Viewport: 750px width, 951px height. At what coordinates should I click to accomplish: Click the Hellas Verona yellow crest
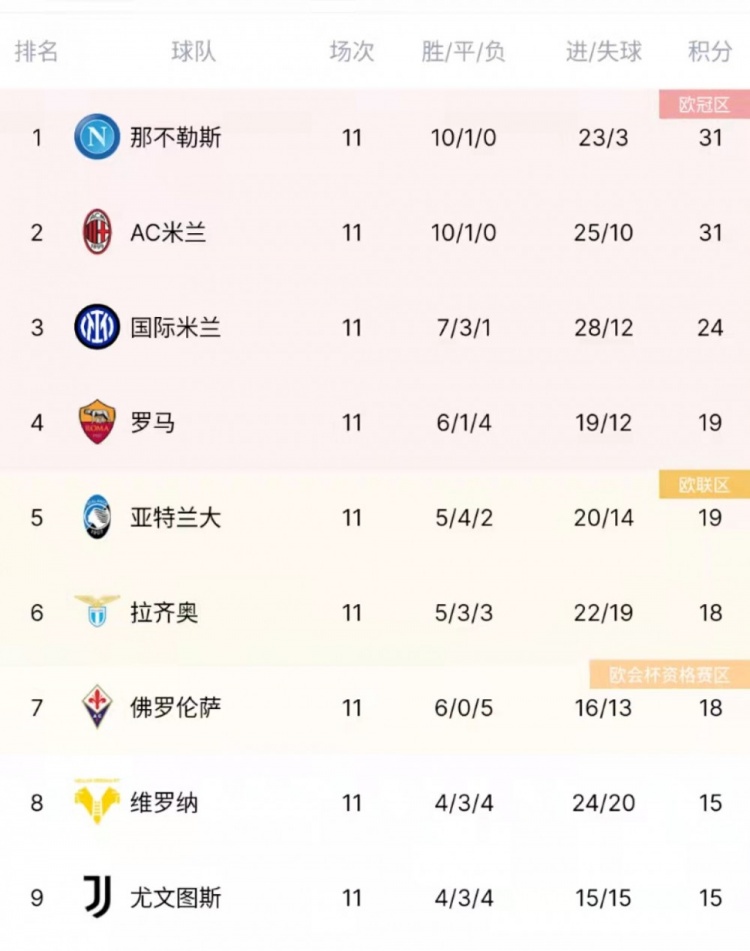tap(97, 801)
